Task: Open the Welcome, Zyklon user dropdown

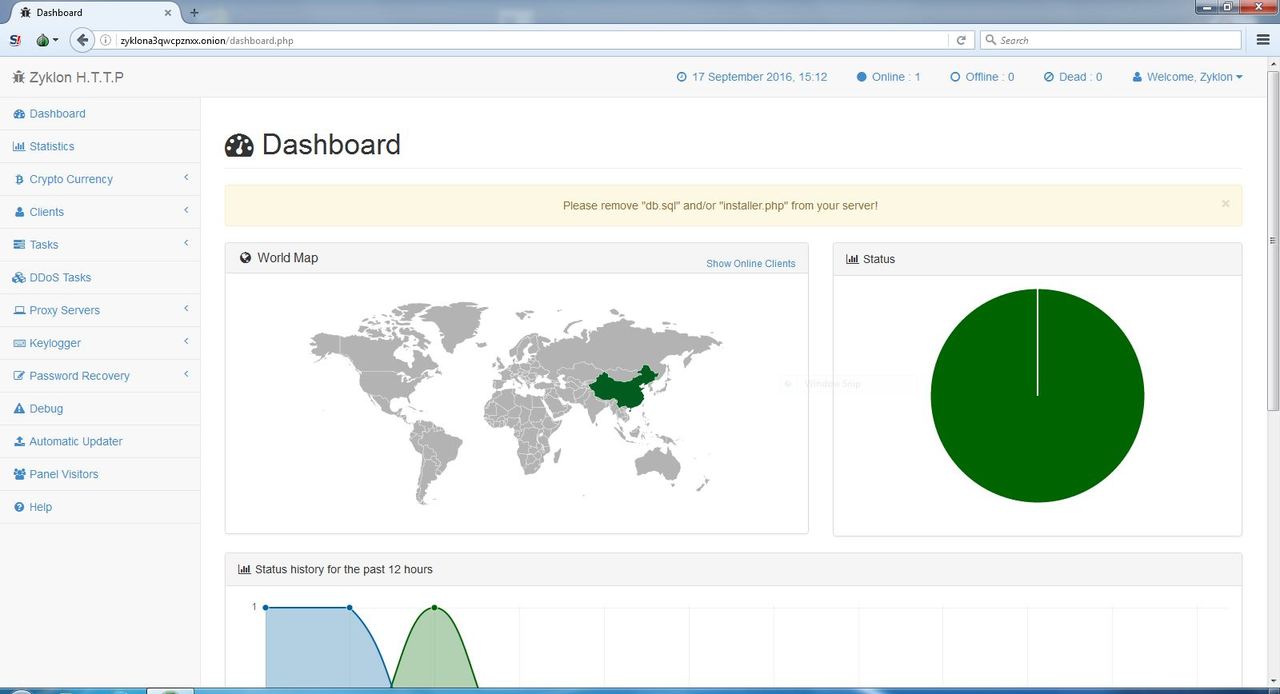Action: click(x=1188, y=77)
